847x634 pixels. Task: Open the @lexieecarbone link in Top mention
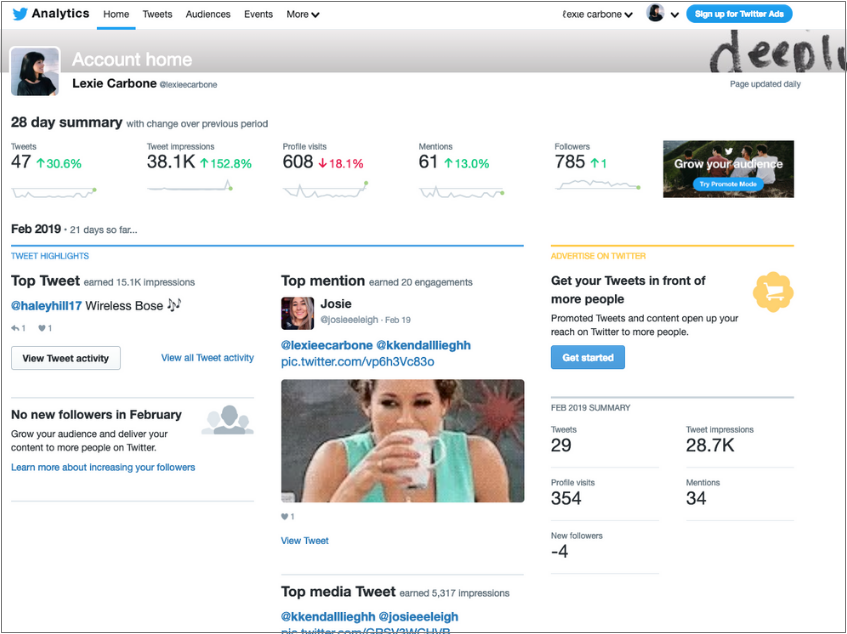[327, 345]
